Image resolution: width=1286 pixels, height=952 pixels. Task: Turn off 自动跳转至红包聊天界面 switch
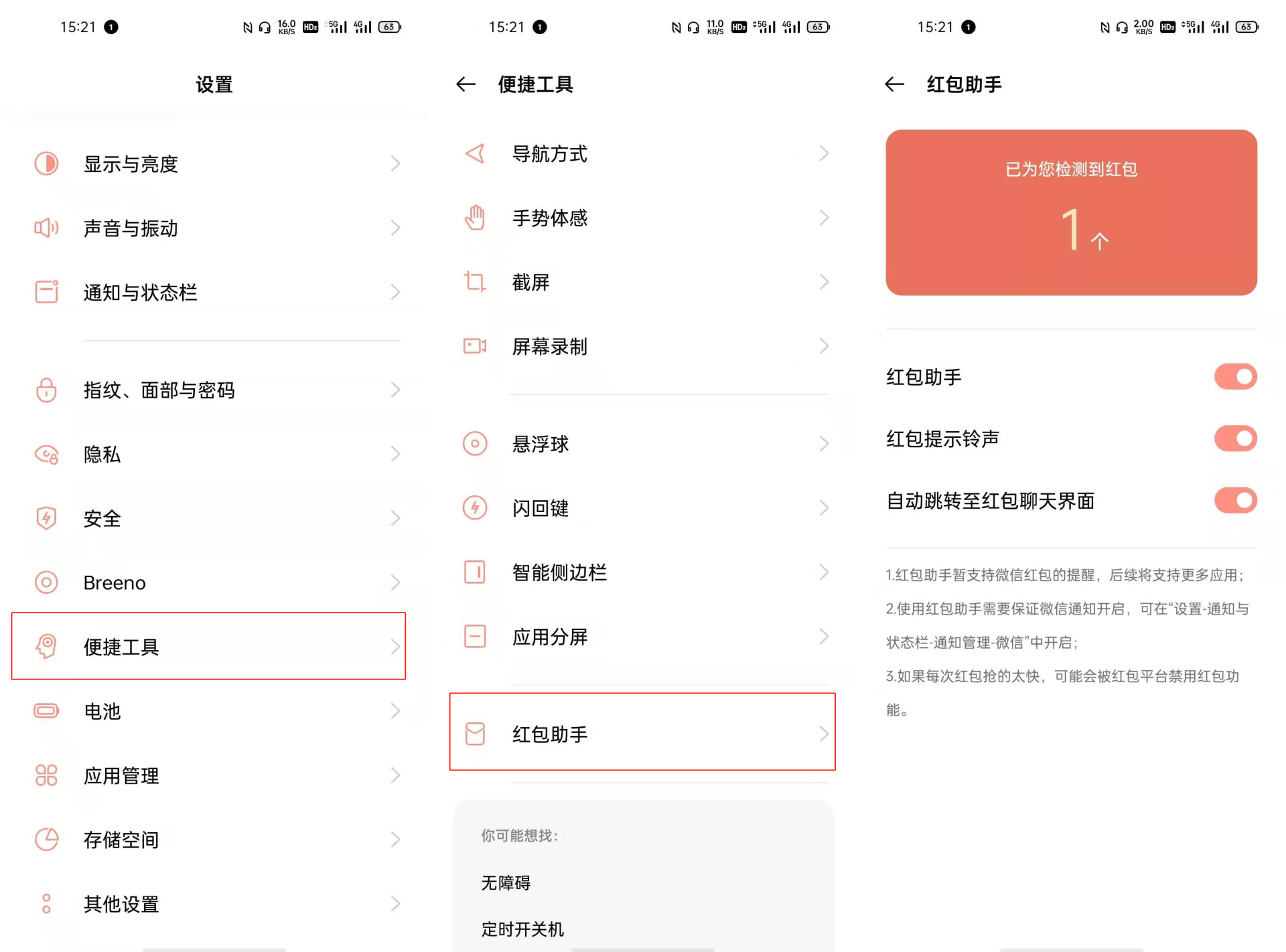point(1235,500)
